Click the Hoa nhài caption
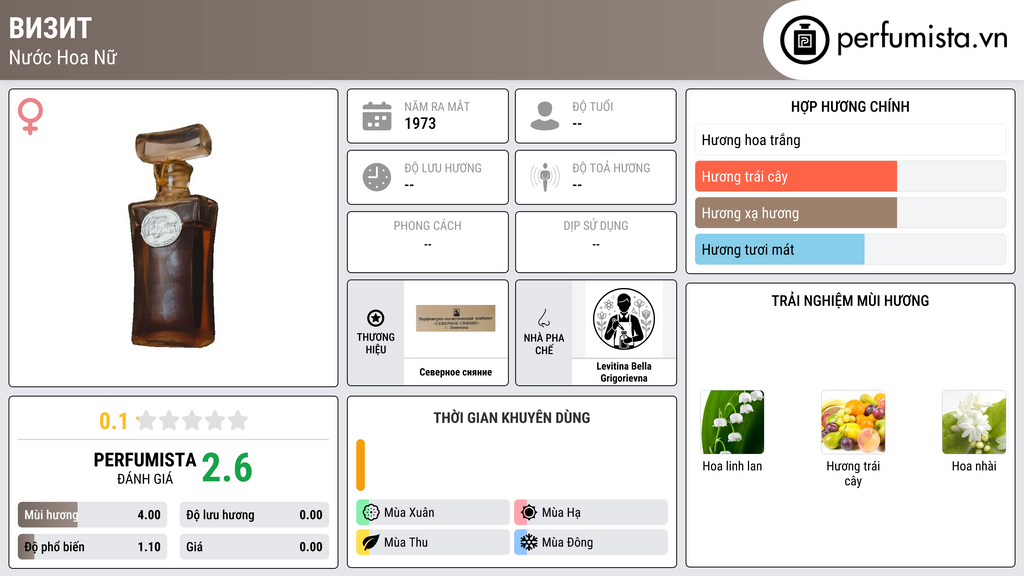Screen dimensions: 1024x576 [x=974, y=466]
